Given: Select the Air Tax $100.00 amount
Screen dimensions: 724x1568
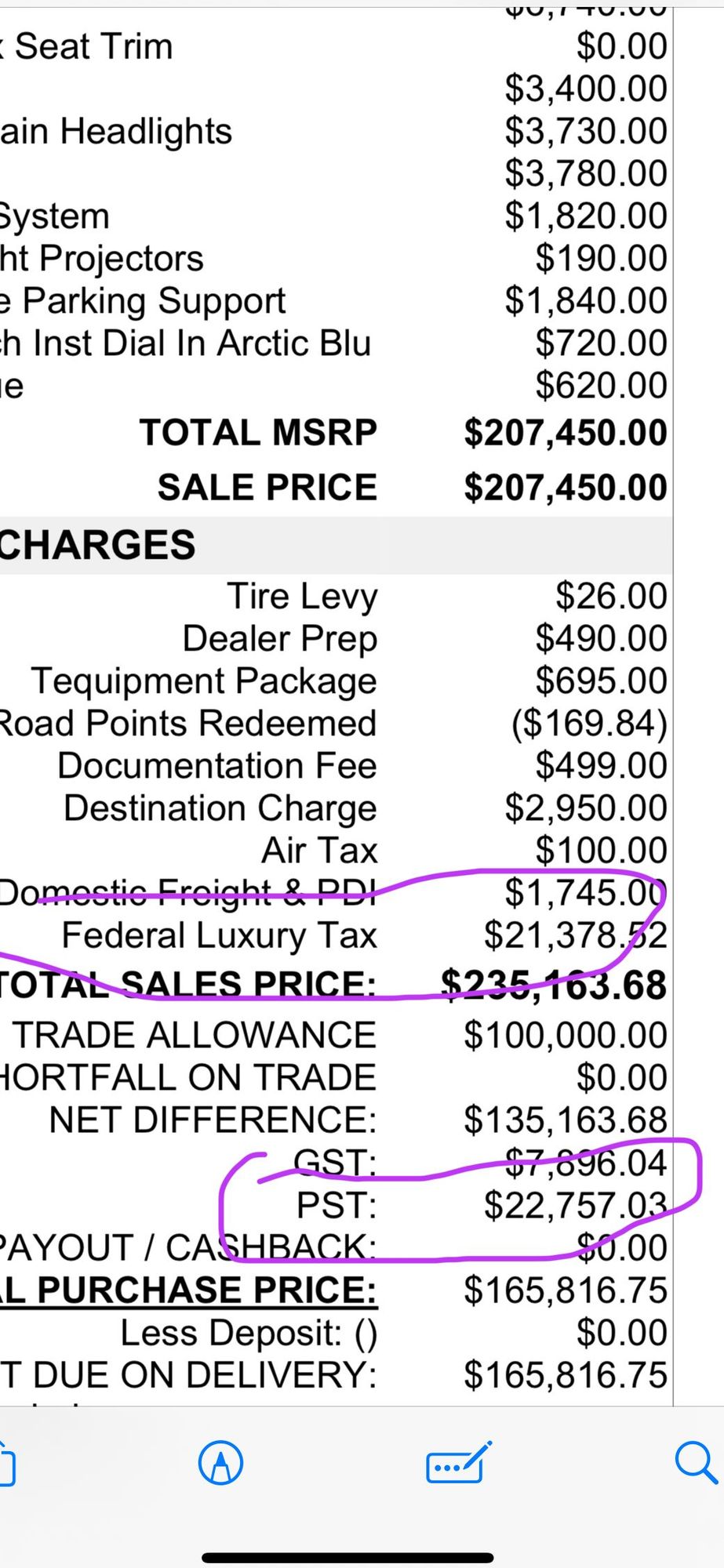Looking at the screenshot, I should point(601,850).
